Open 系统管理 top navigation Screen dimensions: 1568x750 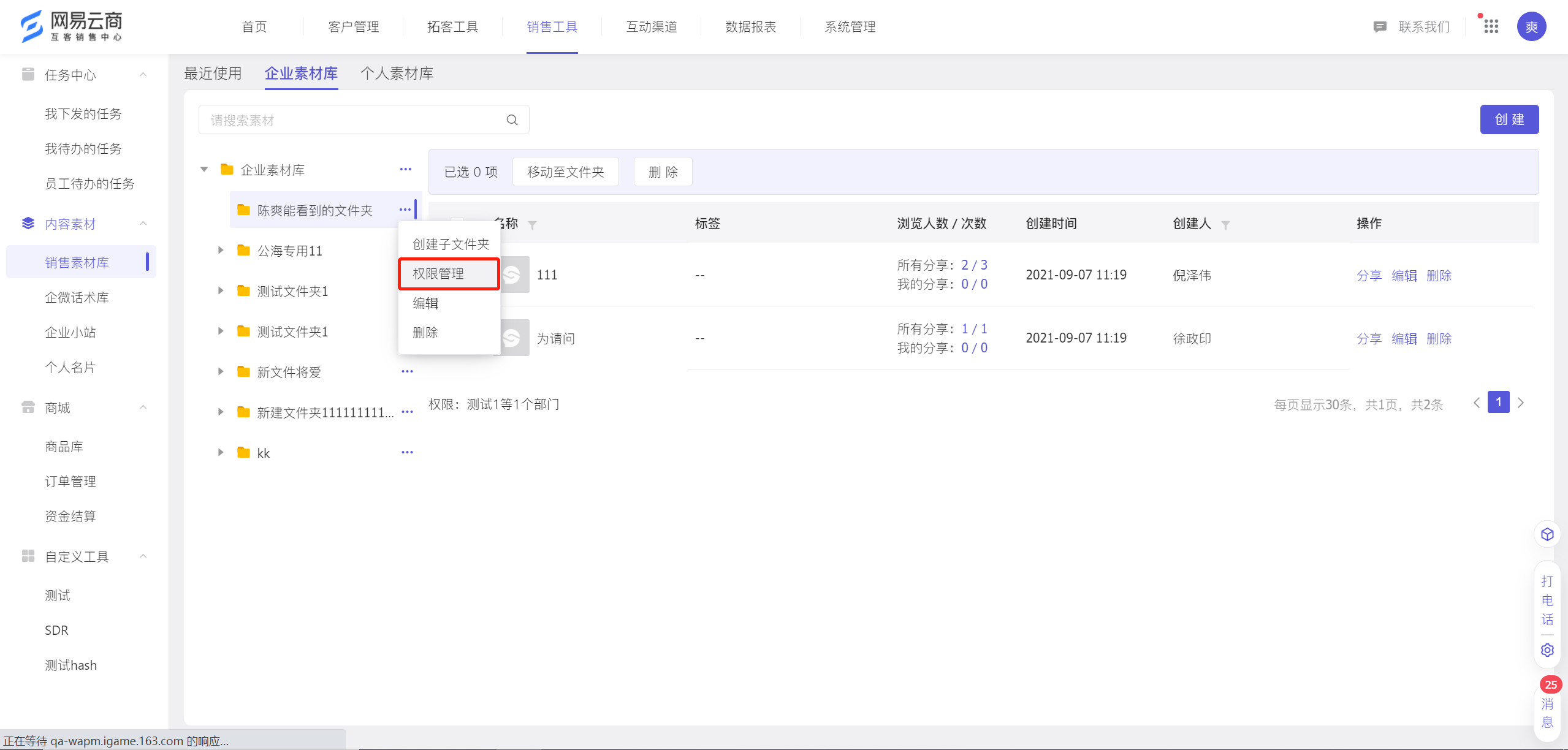[x=850, y=26]
